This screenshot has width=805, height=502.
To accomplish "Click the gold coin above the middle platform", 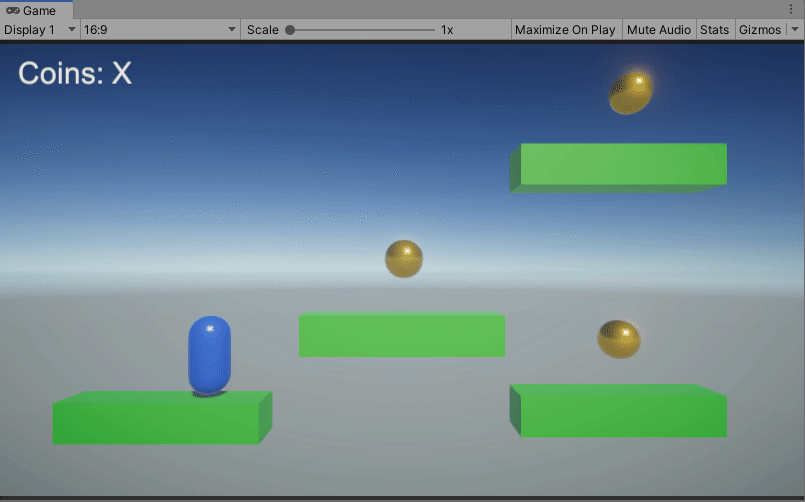I will (404, 259).
